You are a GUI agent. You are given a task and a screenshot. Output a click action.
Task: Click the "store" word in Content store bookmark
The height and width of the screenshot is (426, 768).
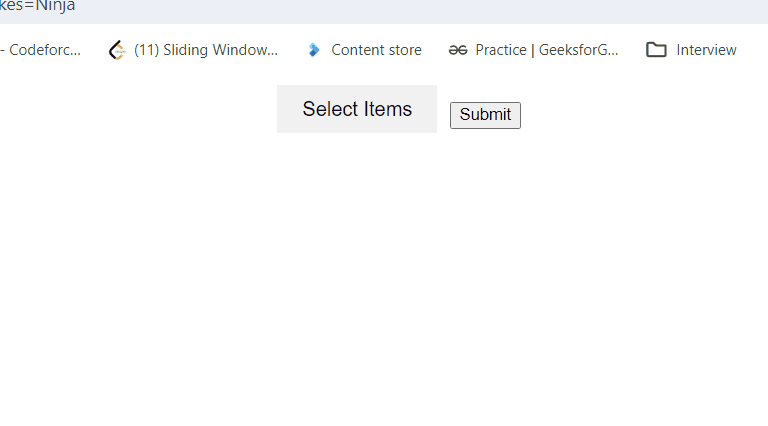coord(403,50)
